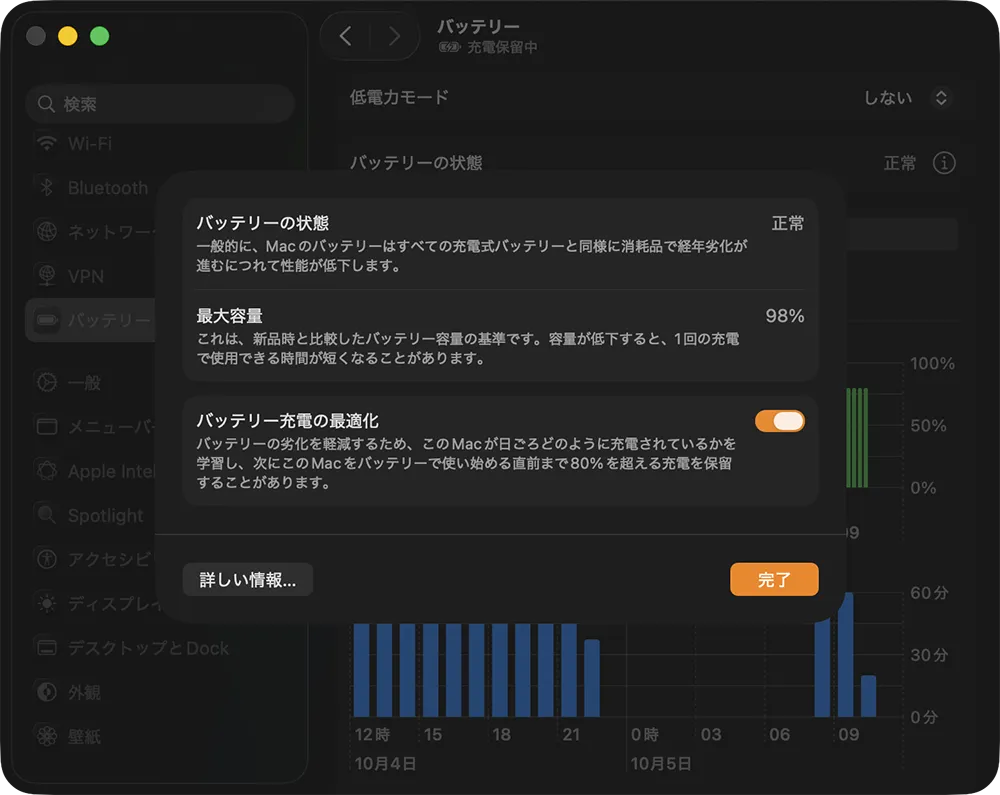「詳しい情報...」ボタンを押す
Viewport: 1000px width, 795px height.
coord(247,580)
